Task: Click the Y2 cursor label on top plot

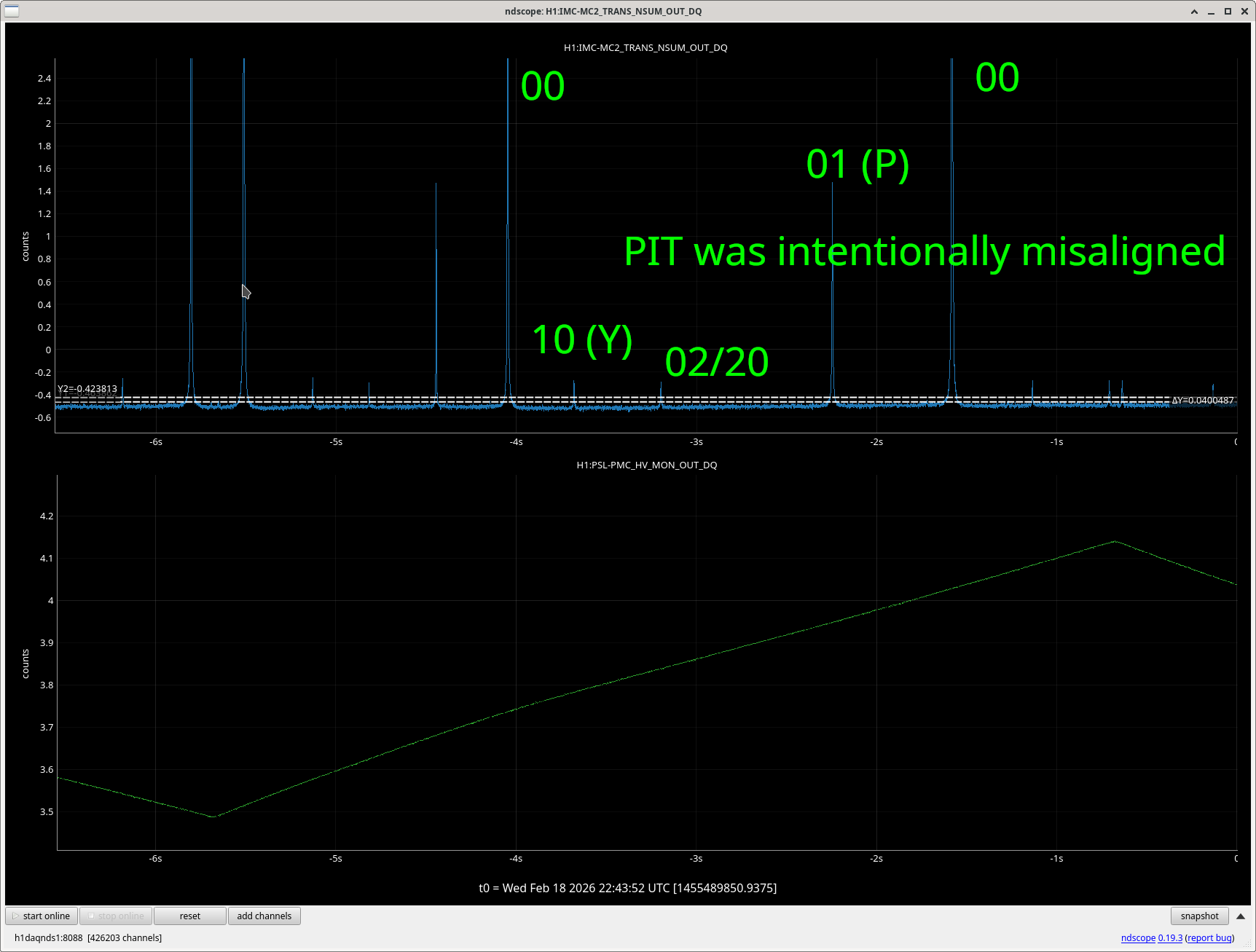Action: (x=87, y=389)
